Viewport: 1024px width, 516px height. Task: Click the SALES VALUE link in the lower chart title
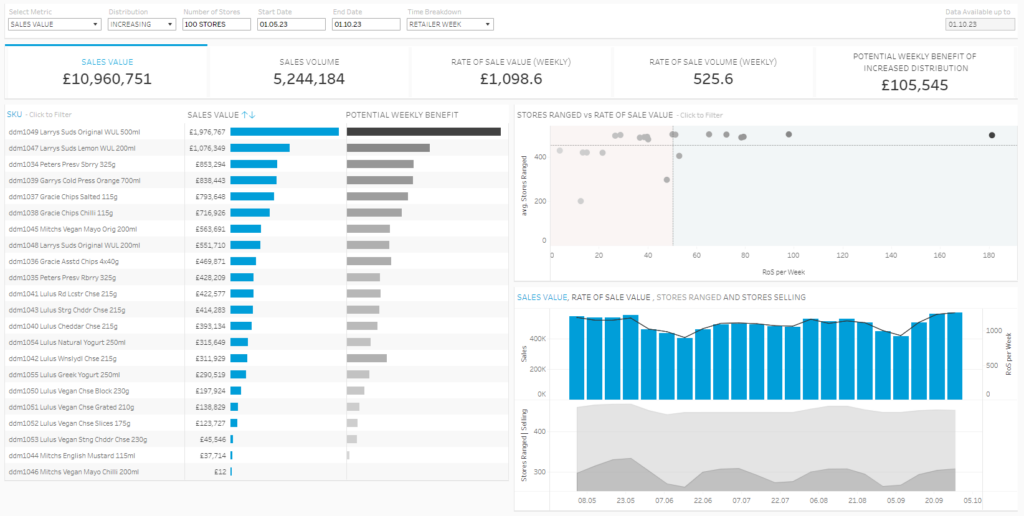pyautogui.click(x=541, y=297)
